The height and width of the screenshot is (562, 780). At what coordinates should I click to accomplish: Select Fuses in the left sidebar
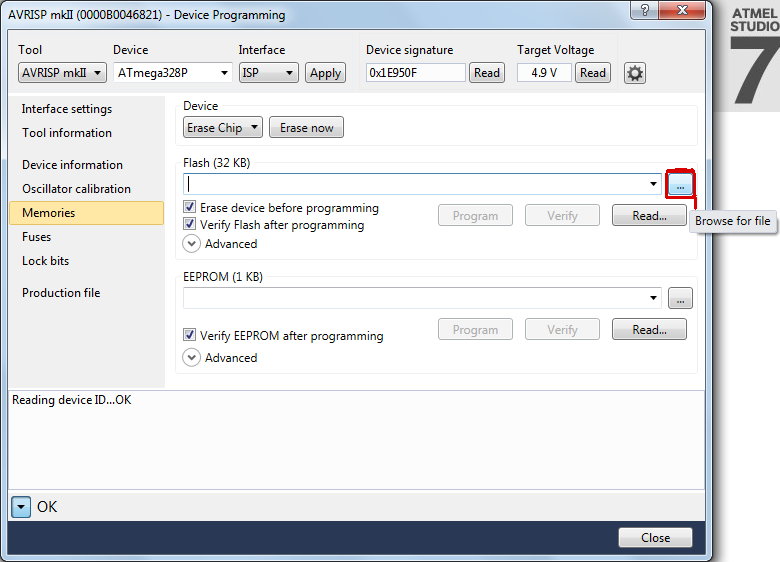pos(37,237)
